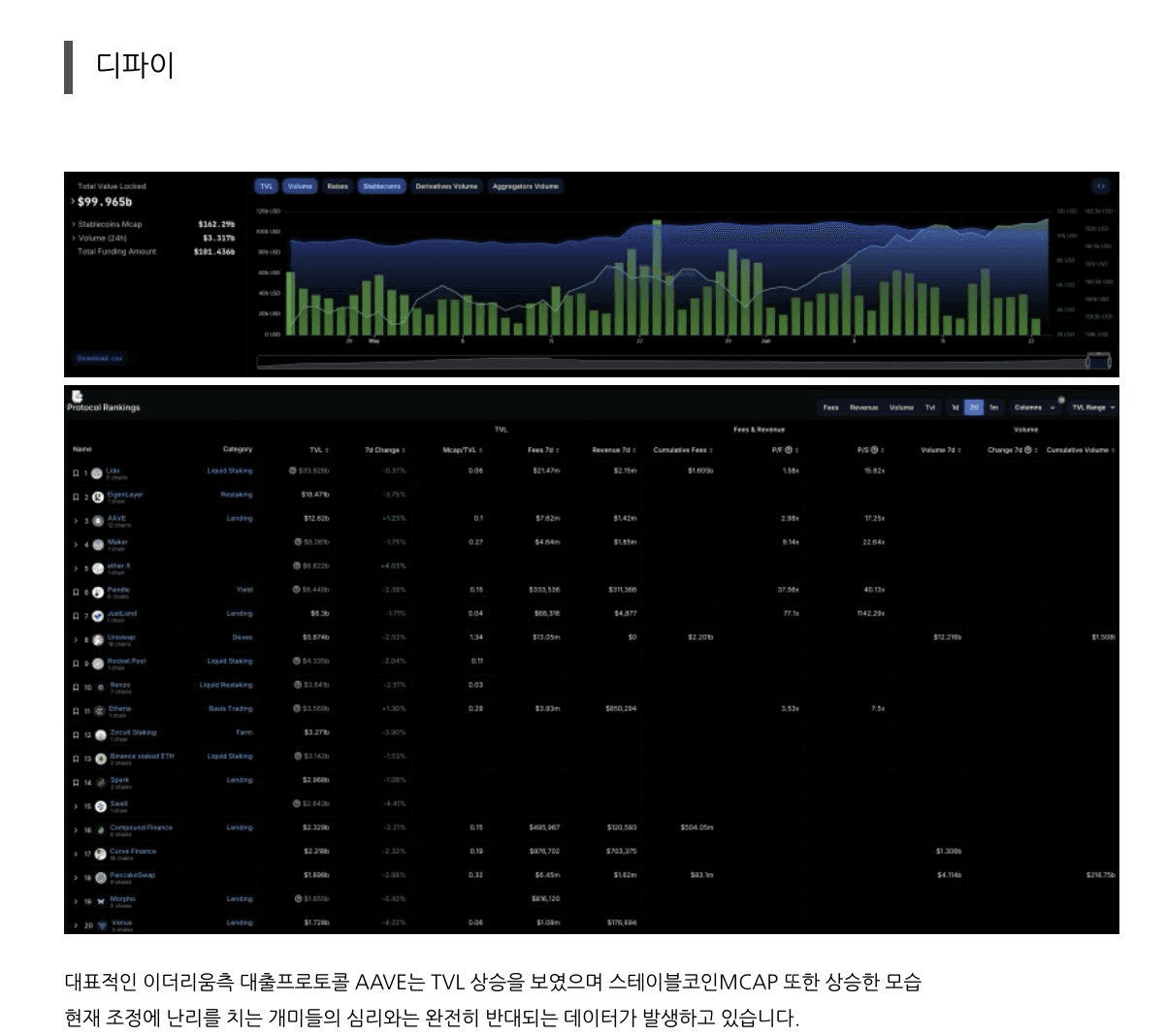Open the TVL Range dropdown

[x=1092, y=407]
